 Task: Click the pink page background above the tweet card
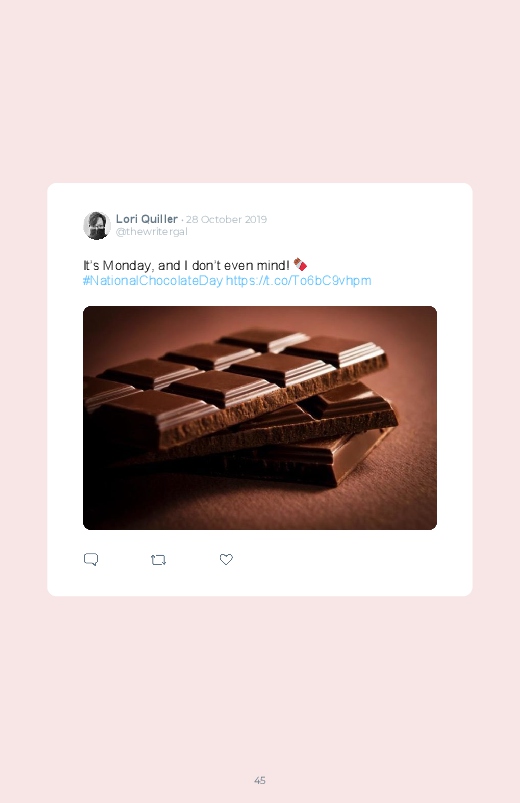coord(260,92)
